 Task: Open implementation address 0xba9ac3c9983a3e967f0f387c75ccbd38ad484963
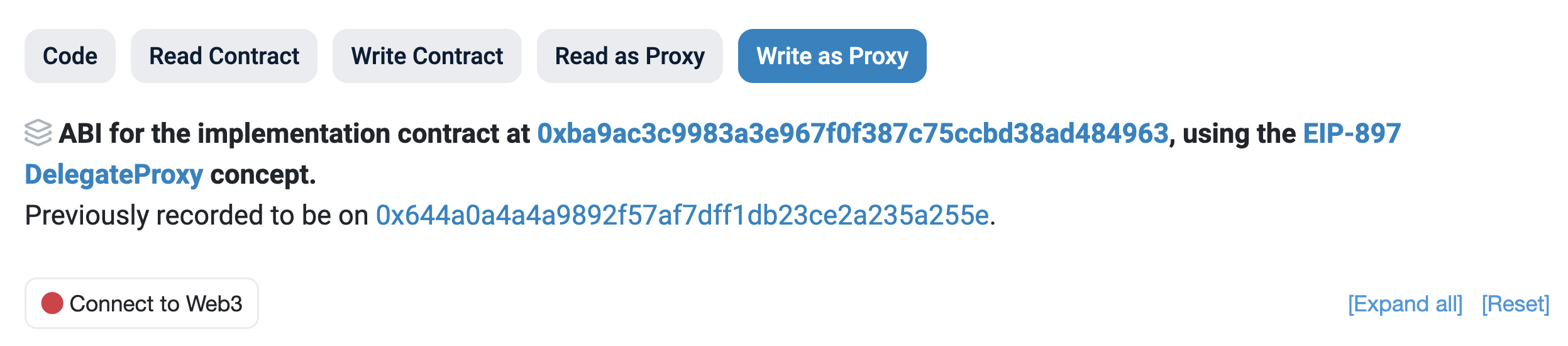[x=853, y=134]
